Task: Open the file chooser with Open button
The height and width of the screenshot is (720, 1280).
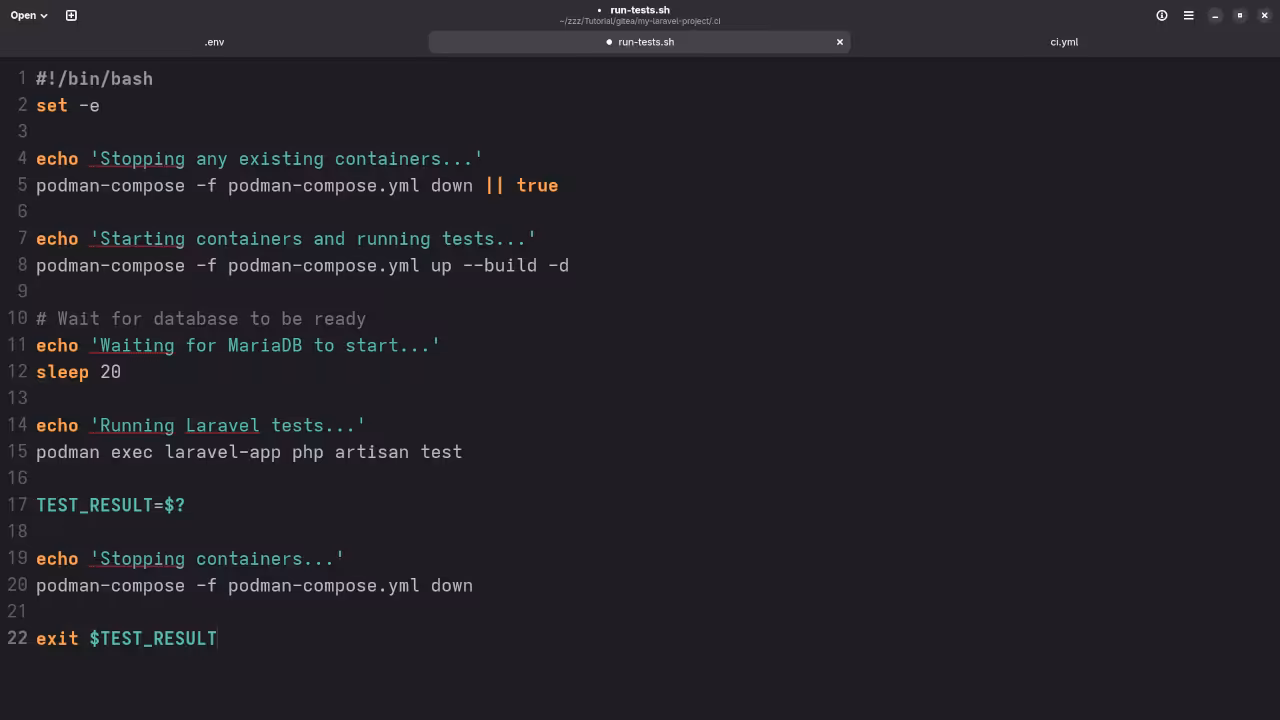Action: (29, 15)
